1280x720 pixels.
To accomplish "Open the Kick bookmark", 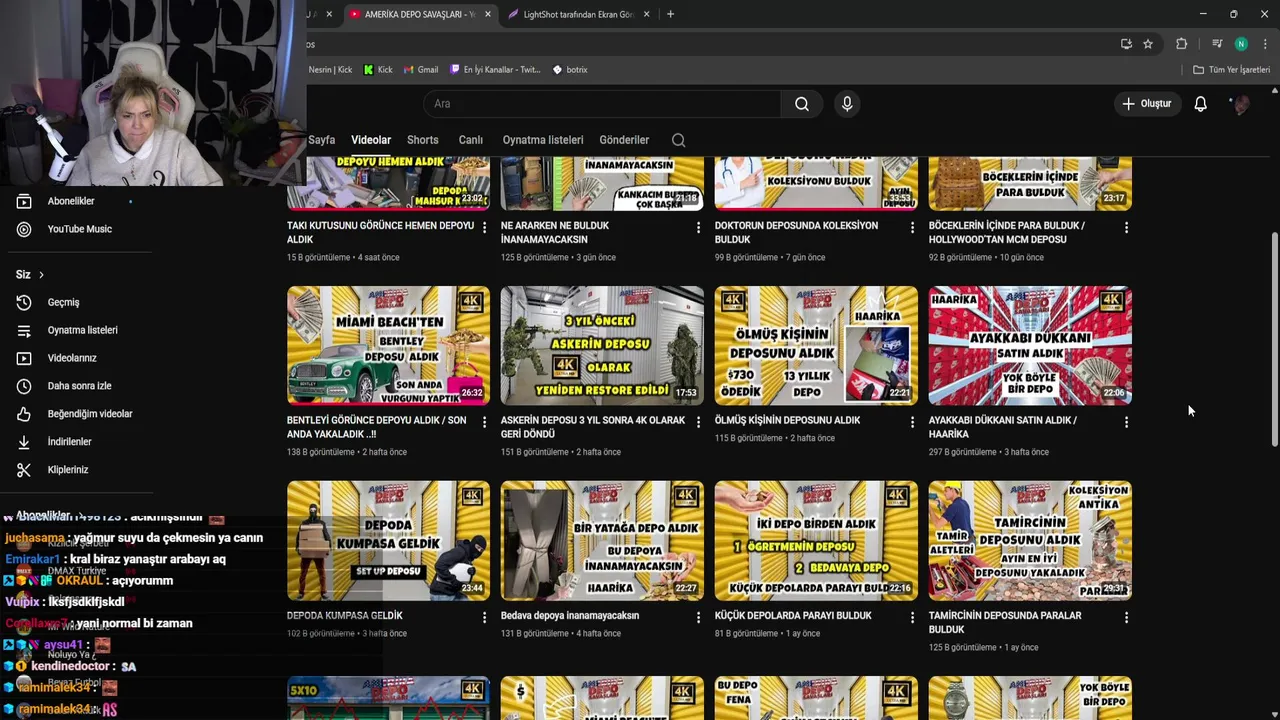I will pyautogui.click(x=378, y=70).
